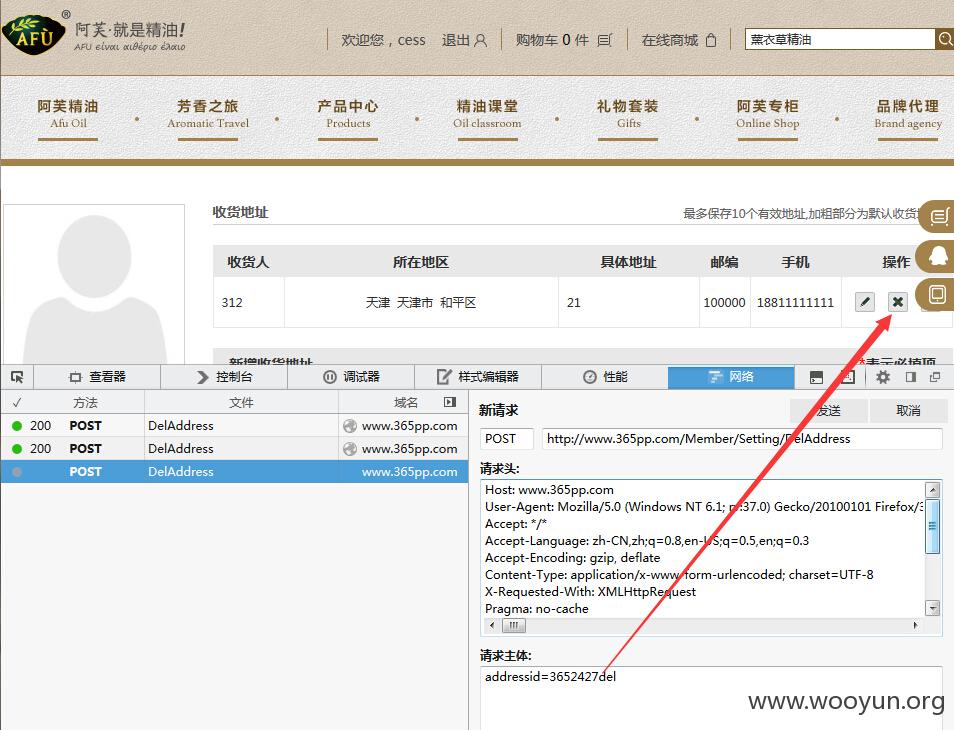954x730 pixels.
Task: Open devtools in a separate window
Action: (935, 377)
